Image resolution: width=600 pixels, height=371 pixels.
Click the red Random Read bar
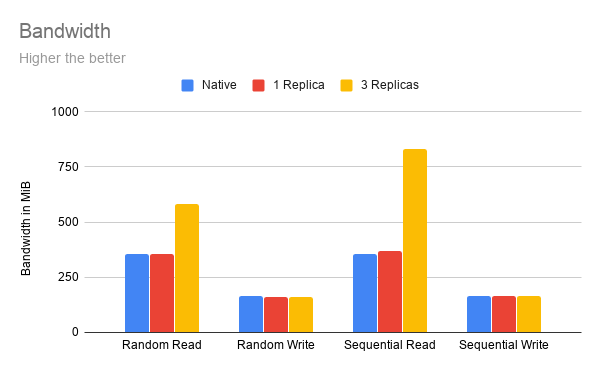162,293
